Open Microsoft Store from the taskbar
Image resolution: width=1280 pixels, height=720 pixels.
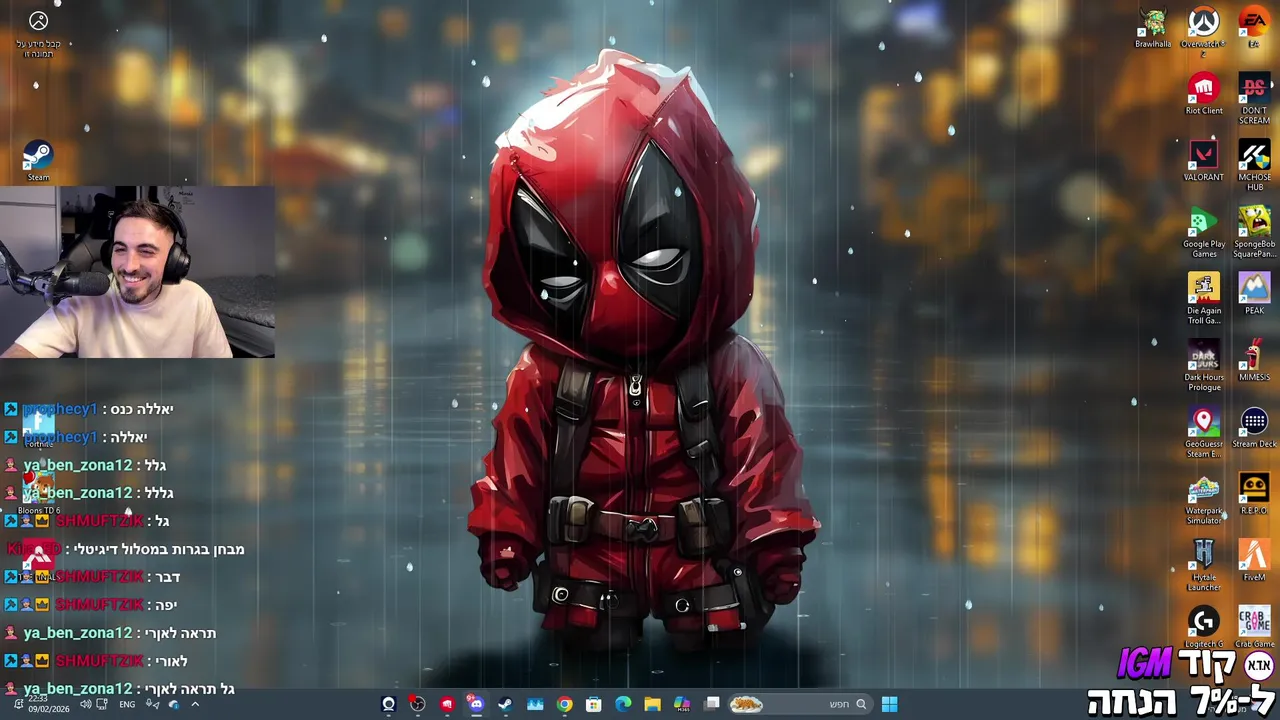594,704
